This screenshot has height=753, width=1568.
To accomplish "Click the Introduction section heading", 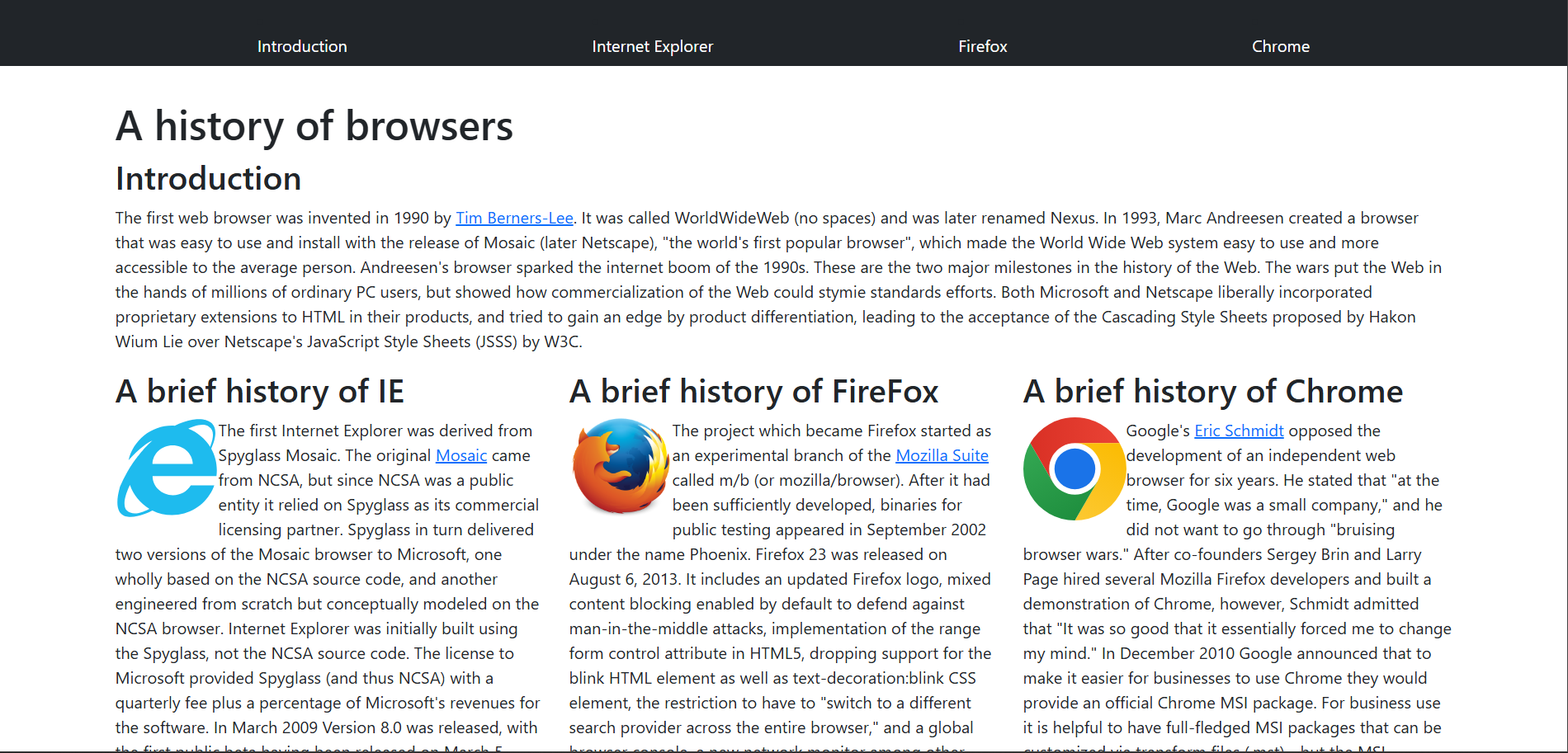I will click(x=208, y=178).
